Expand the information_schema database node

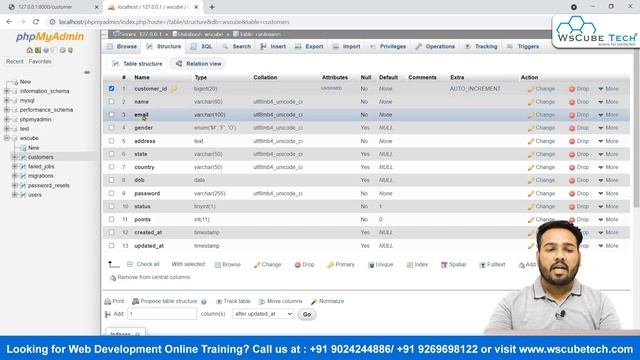click(7, 91)
